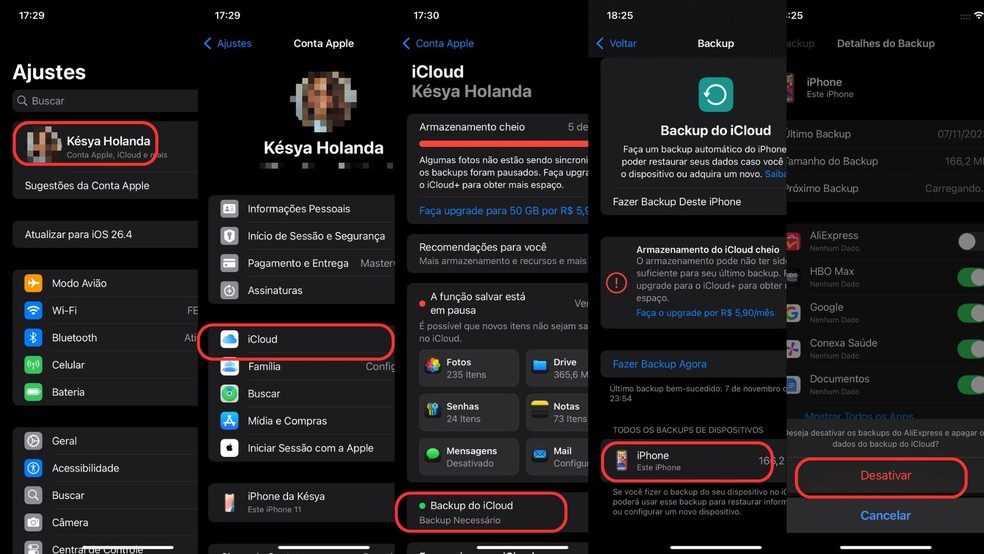Image resolution: width=984 pixels, height=554 pixels.
Task: Open the Fotos tile in iCloud
Action: pos(469,368)
